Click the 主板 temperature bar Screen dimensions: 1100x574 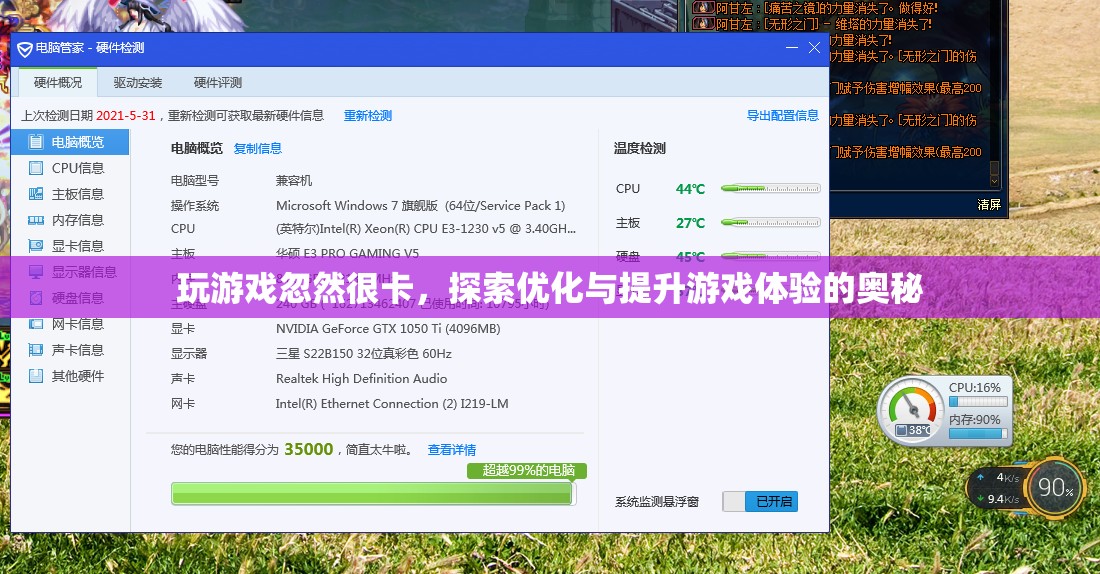pos(770,222)
